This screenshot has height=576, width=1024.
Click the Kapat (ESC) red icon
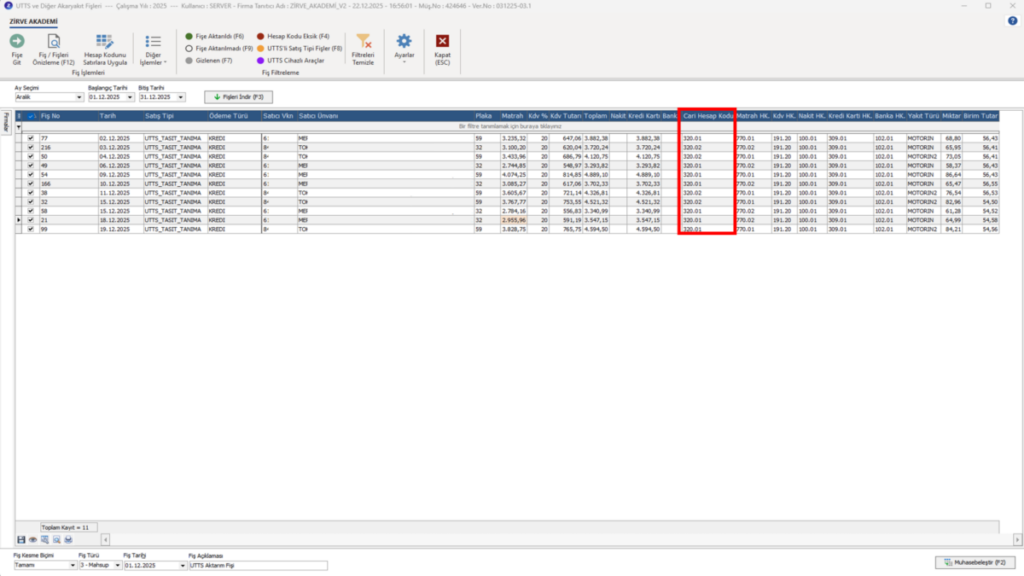click(442, 41)
